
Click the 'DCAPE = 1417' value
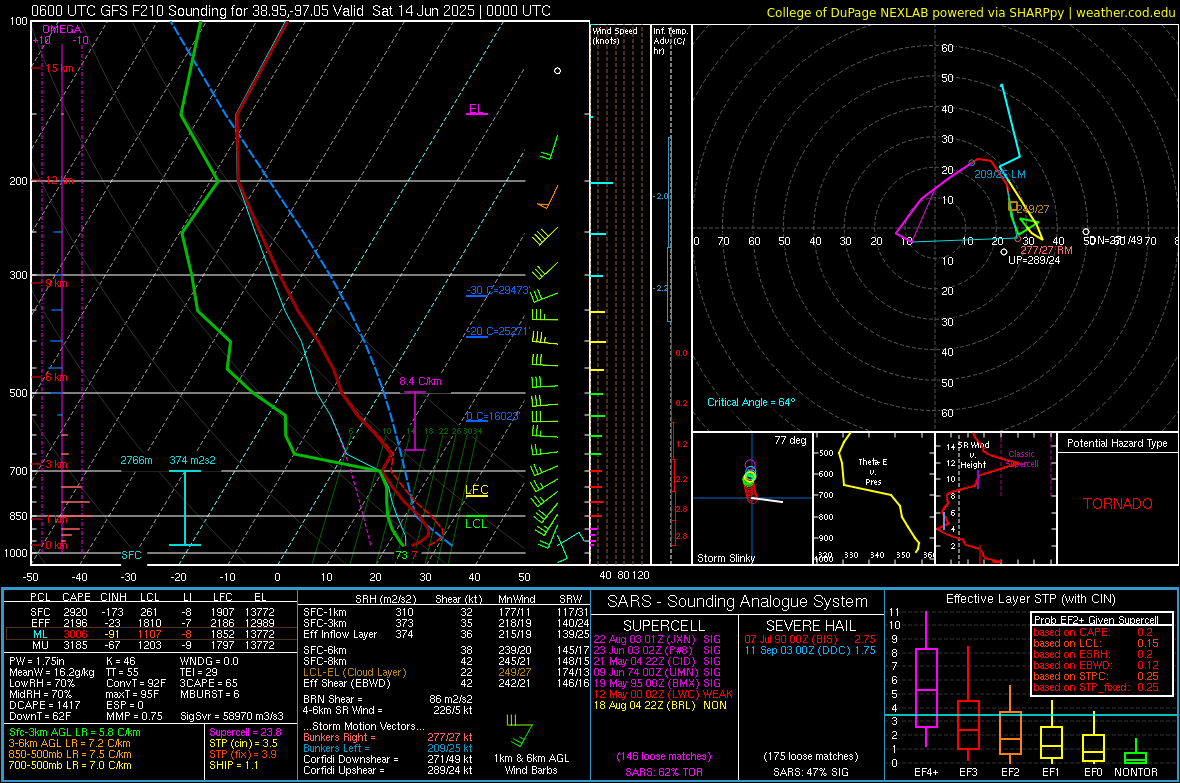(44, 705)
